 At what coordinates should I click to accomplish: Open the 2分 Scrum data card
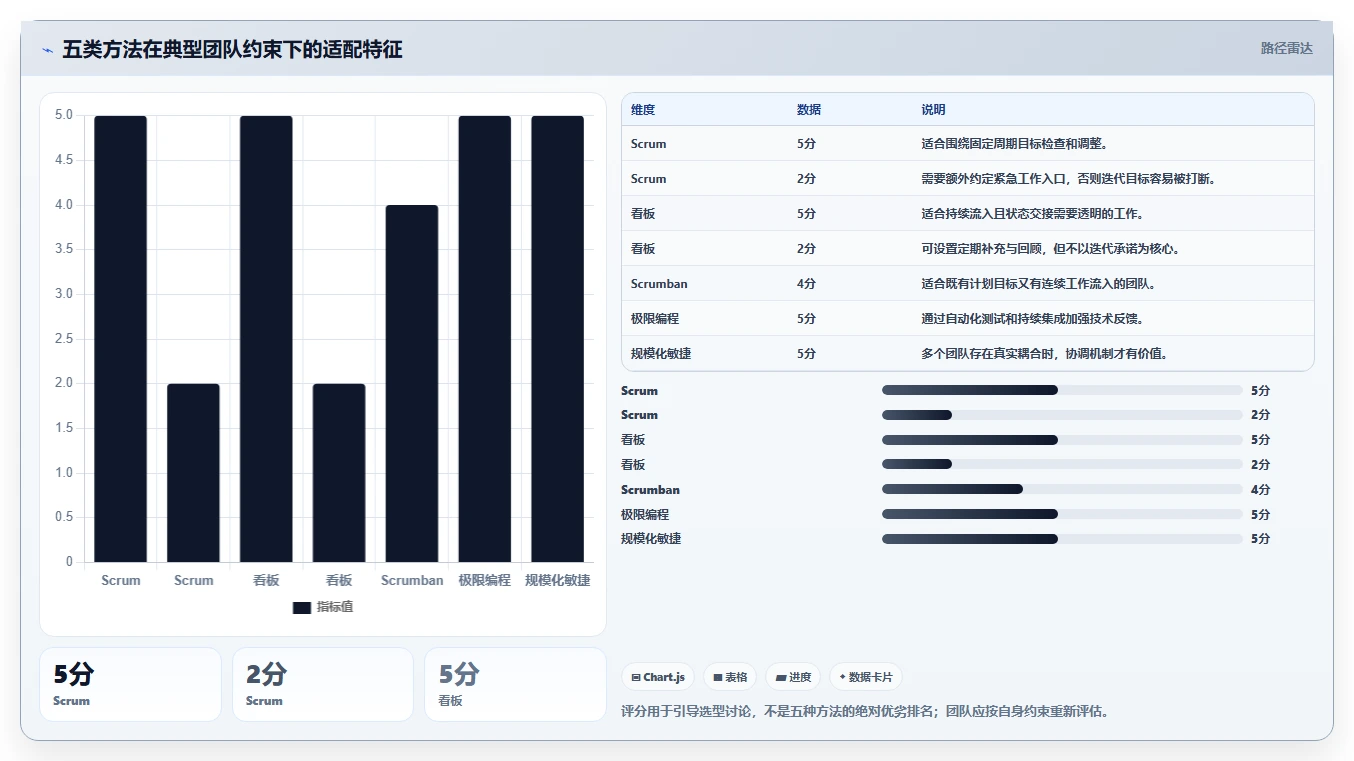323,684
